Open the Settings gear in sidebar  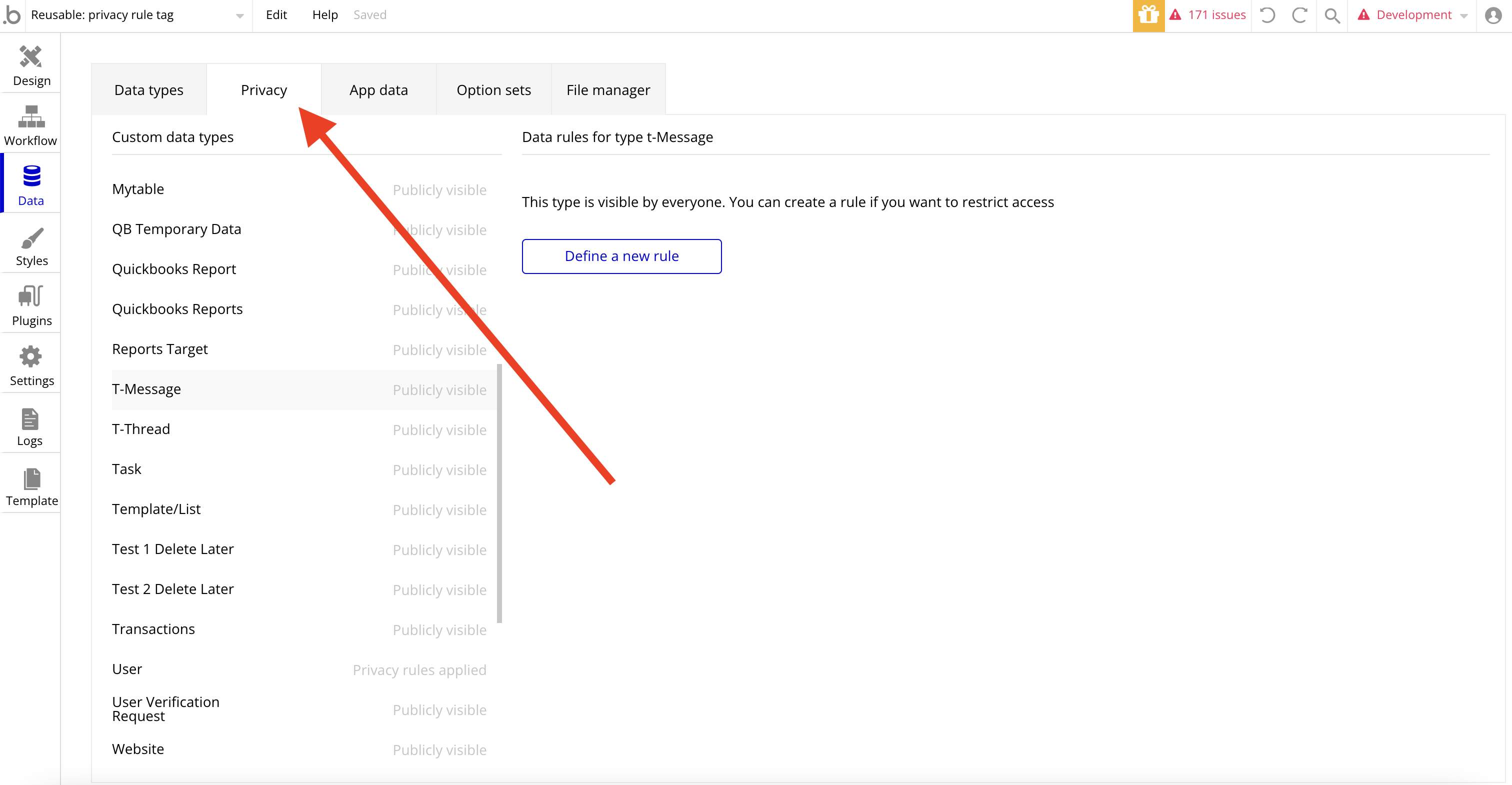(30, 356)
